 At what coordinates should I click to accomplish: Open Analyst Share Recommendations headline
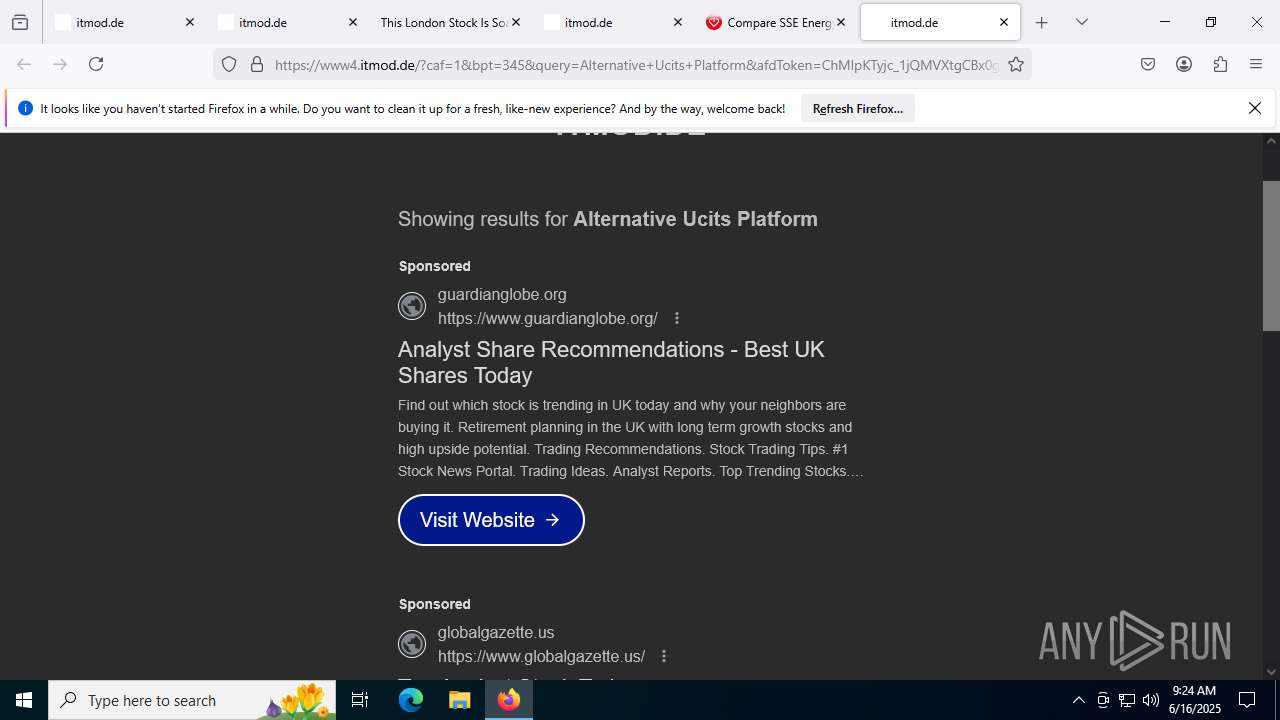pos(611,362)
